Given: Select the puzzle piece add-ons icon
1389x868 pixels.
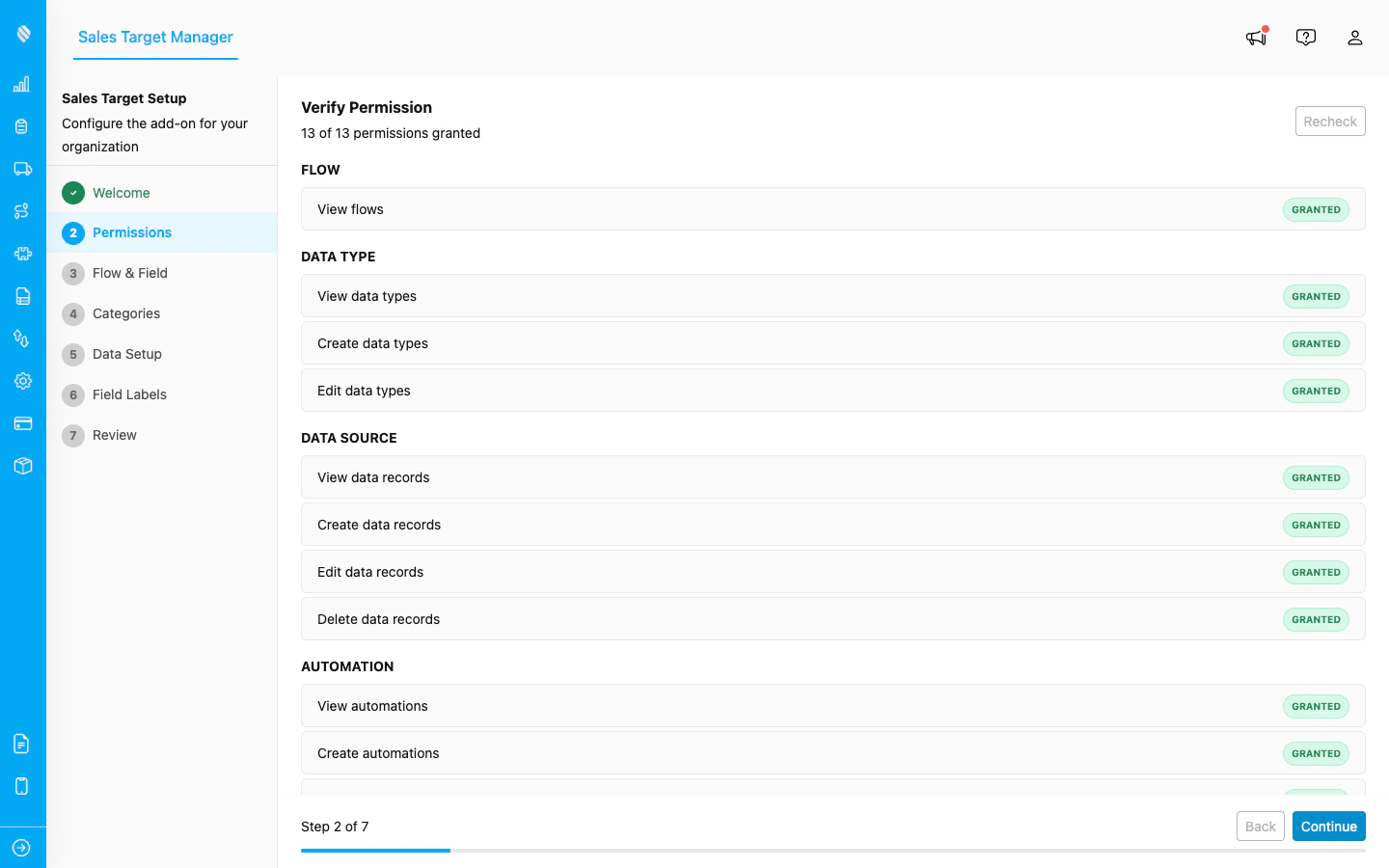Looking at the screenshot, I should pos(22,254).
